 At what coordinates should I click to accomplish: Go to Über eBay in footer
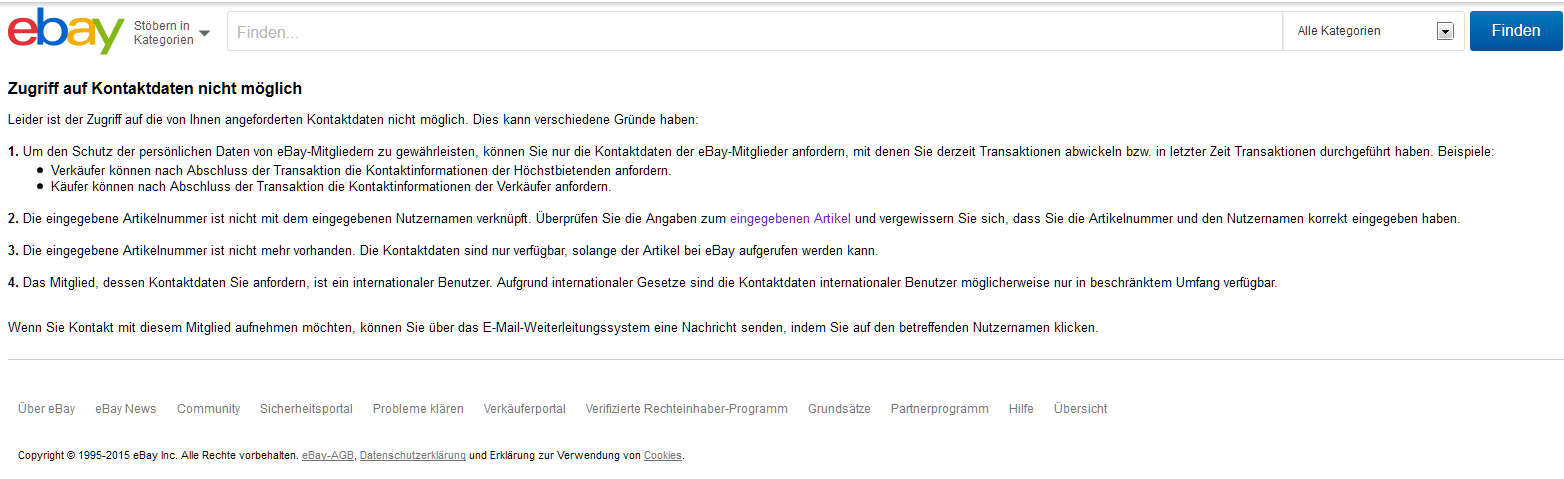46,409
